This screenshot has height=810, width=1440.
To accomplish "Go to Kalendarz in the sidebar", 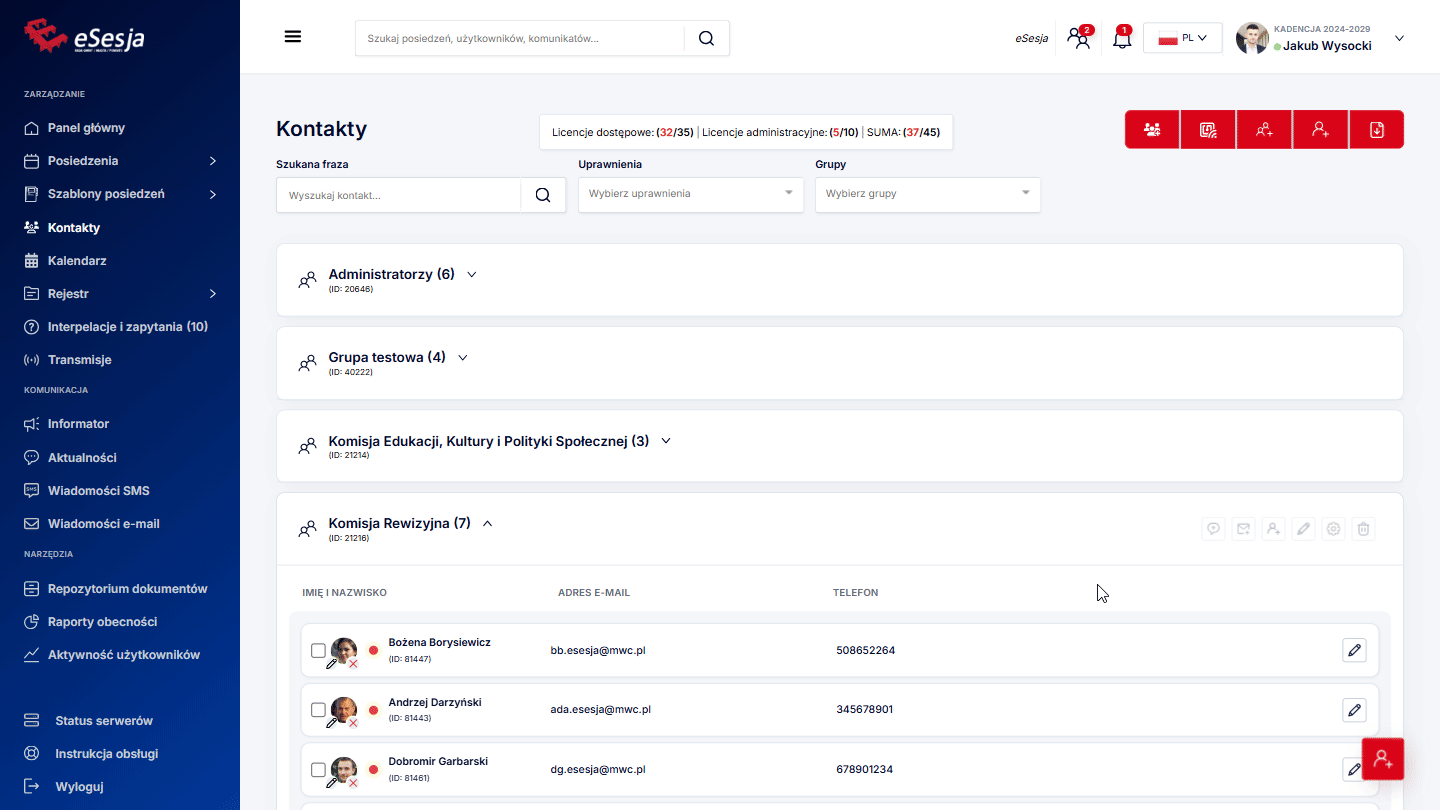I will click(x=77, y=261).
